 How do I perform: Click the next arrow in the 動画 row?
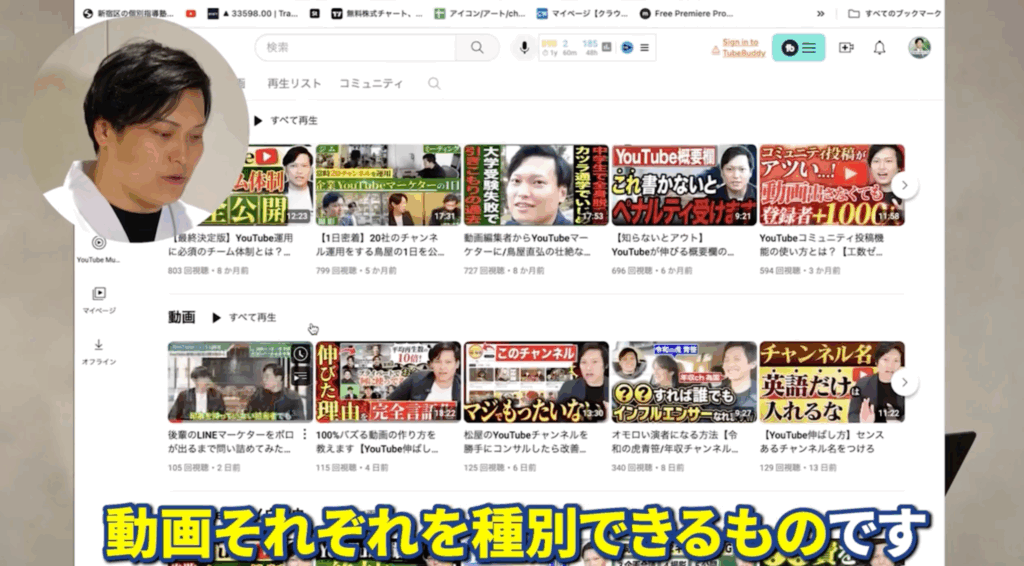[903, 382]
